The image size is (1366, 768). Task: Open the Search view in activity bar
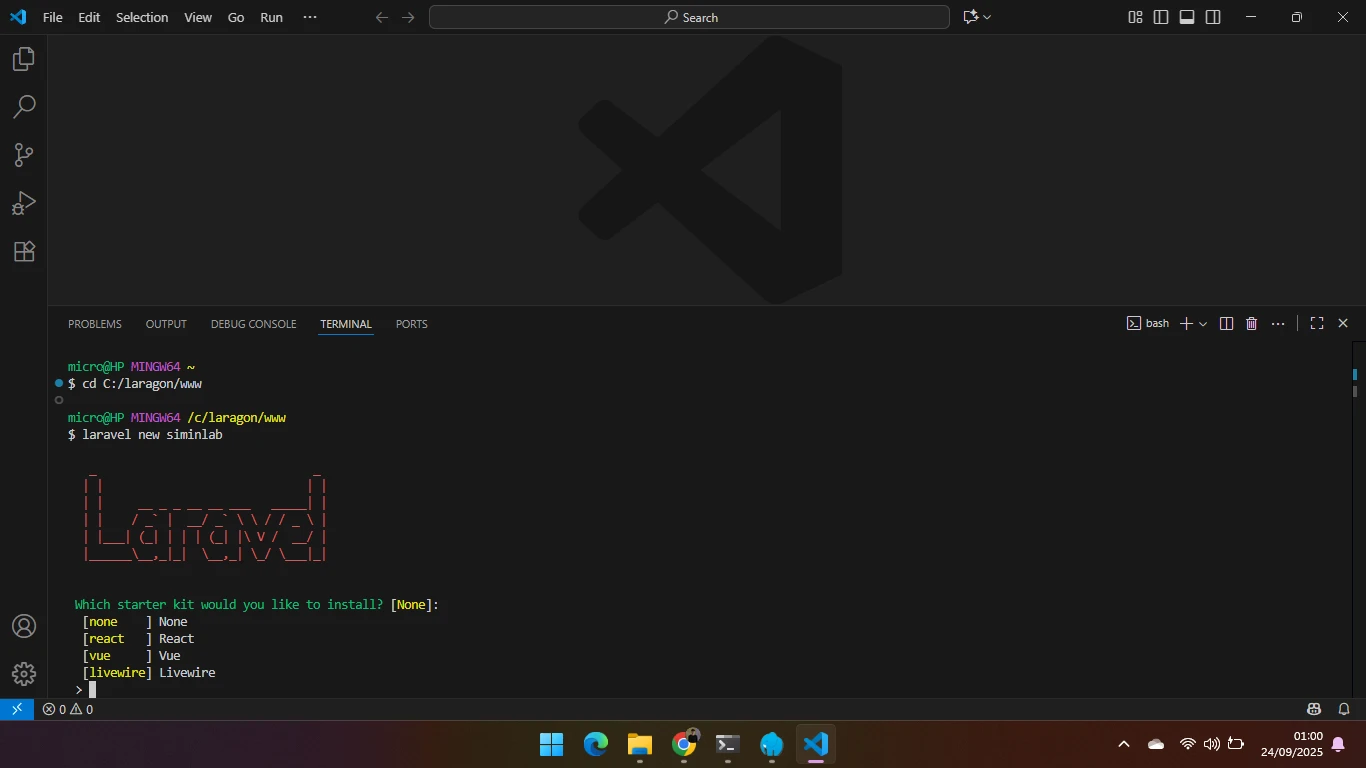tap(24, 107)
